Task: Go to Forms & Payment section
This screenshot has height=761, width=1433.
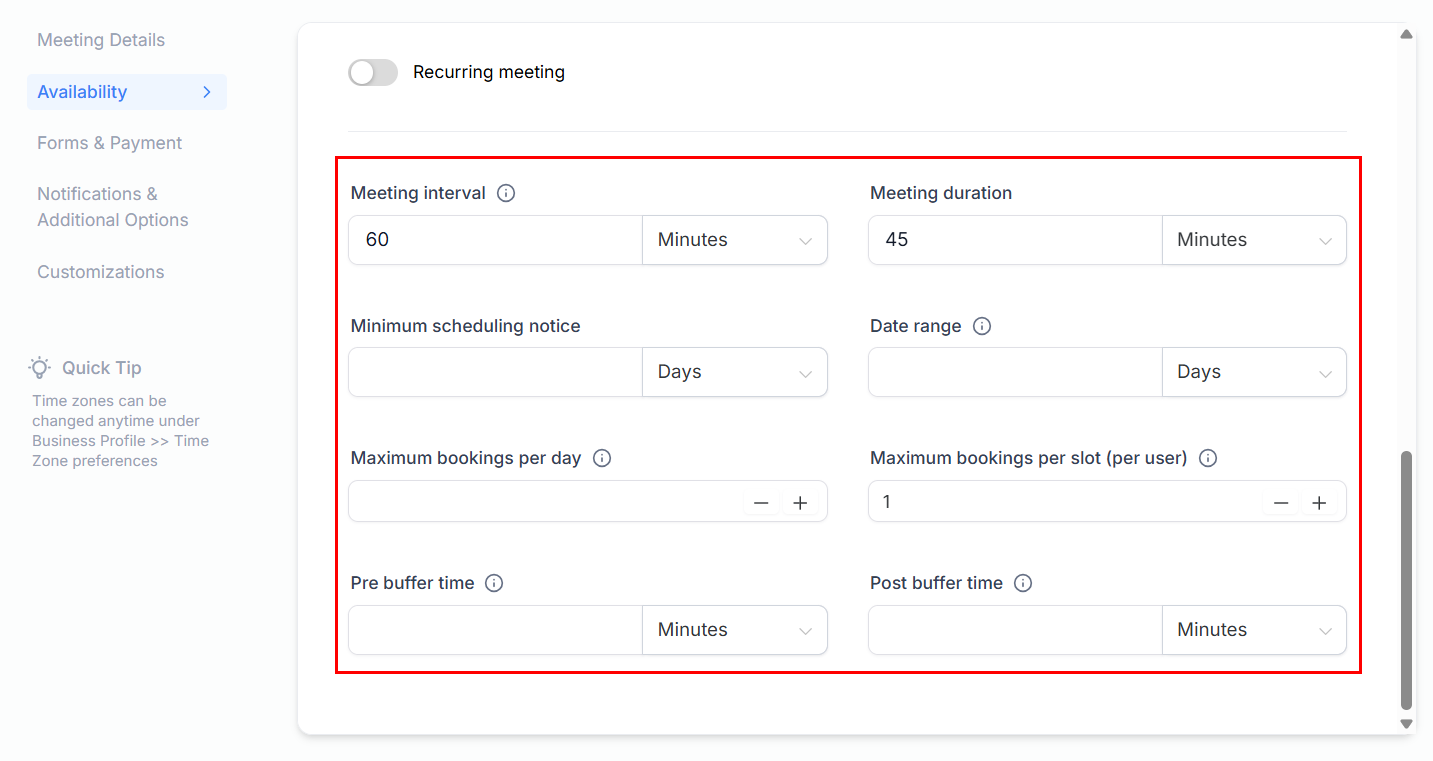Action: (110, 143)
